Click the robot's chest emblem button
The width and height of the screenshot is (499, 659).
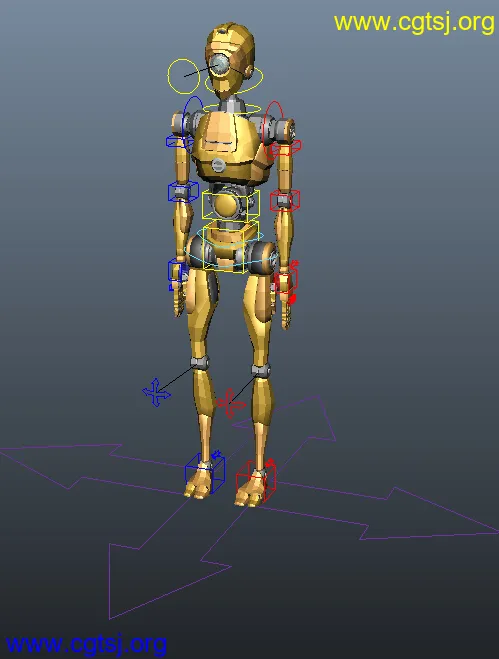(219, 165)
